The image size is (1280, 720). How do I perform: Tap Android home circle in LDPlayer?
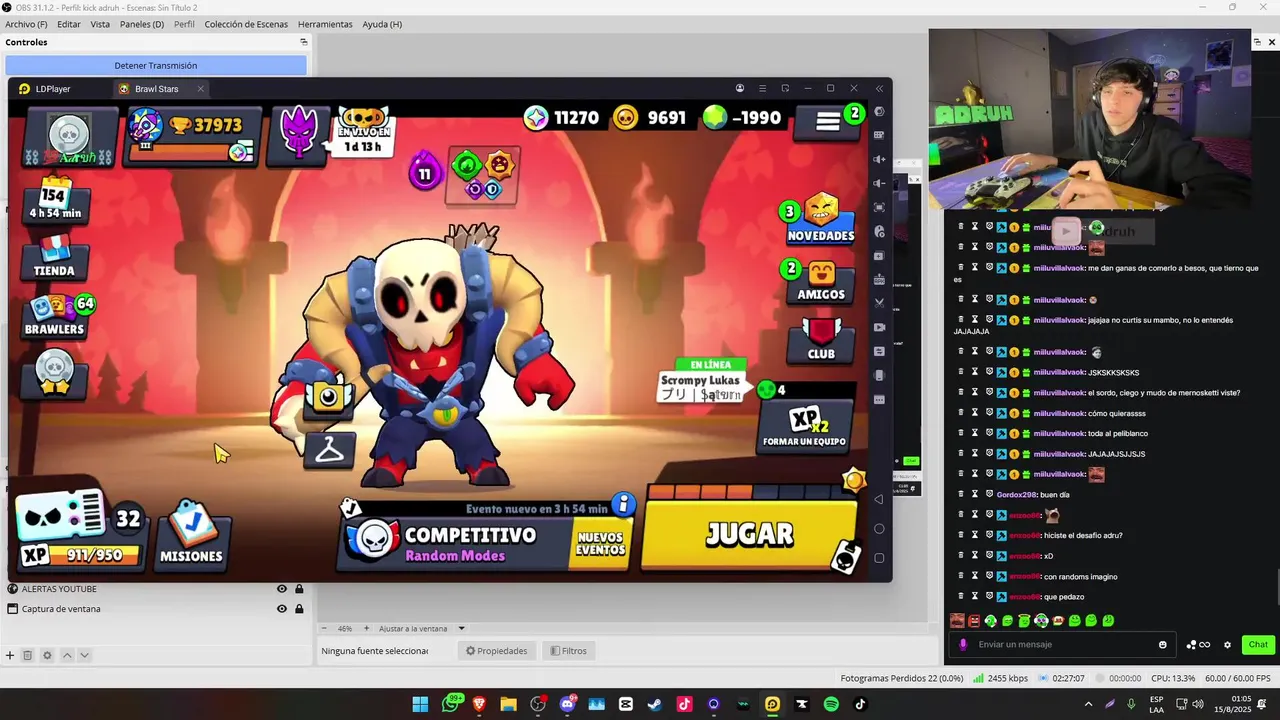(x=879, y=529)
